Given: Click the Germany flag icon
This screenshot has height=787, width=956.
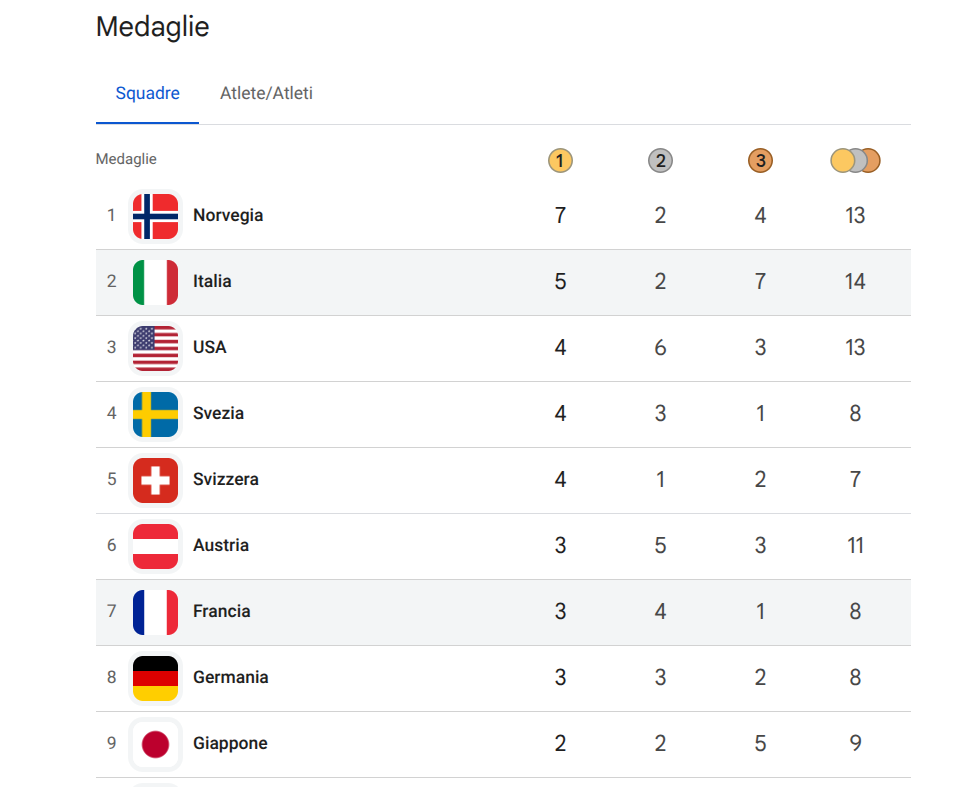Looking at the screenshot, I should tap(155, 678).
